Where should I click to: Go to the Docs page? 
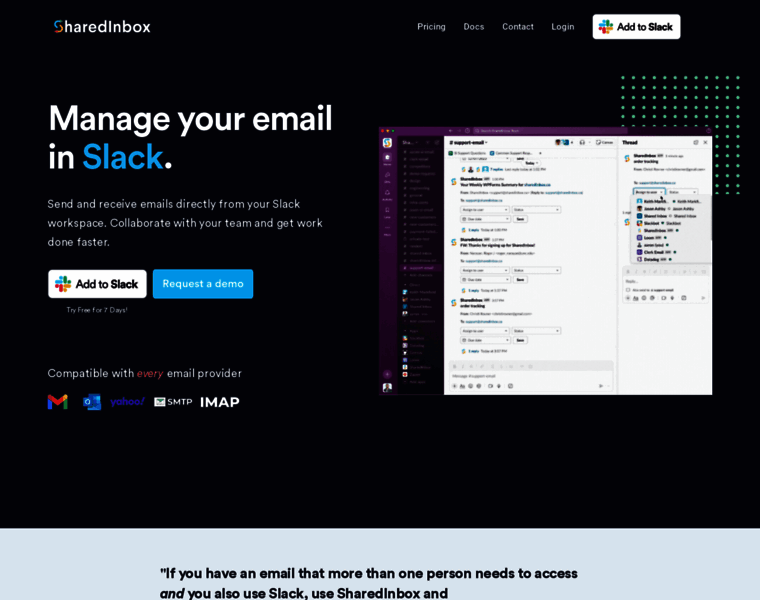coord(474,27)
